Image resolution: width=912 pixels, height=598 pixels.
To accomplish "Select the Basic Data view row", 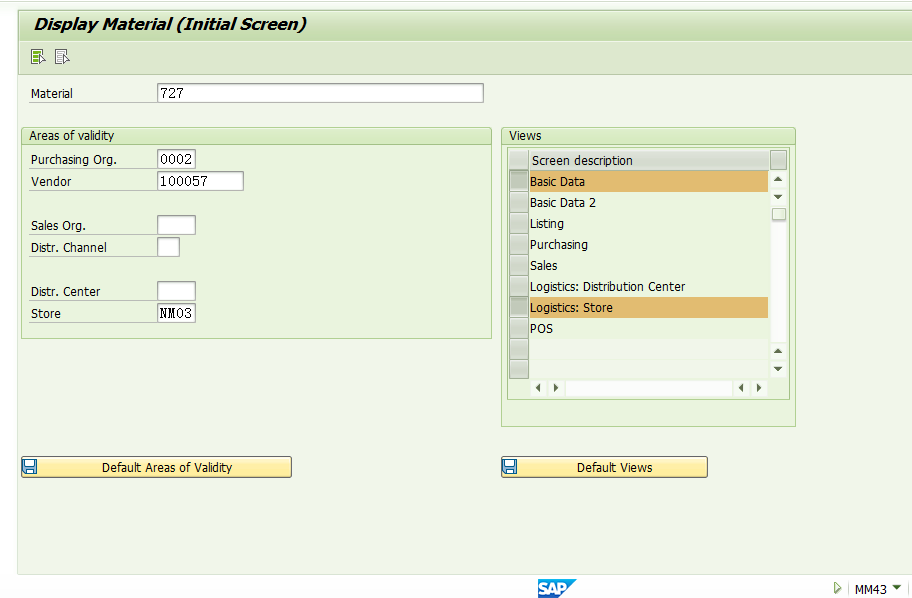I will point(649,181).
